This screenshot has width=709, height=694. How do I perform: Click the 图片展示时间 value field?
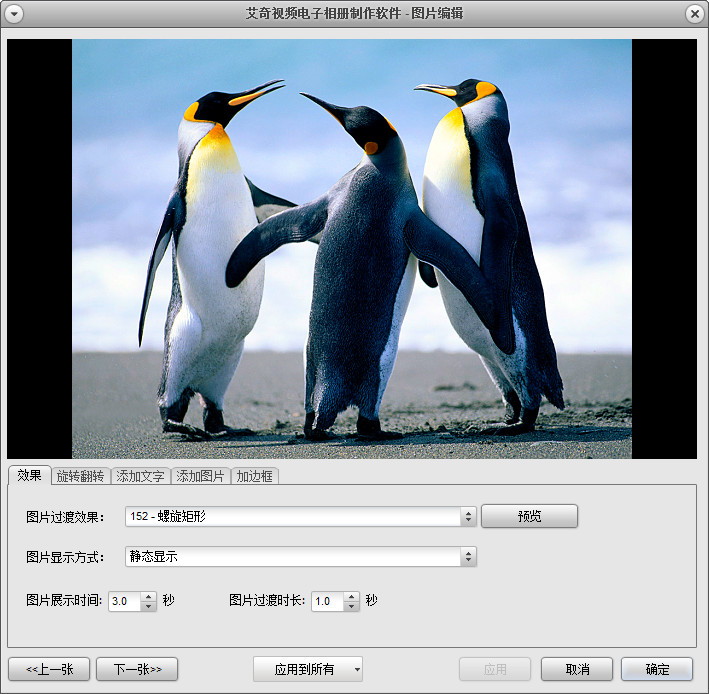pyautogui.click(x=125, y=601)
